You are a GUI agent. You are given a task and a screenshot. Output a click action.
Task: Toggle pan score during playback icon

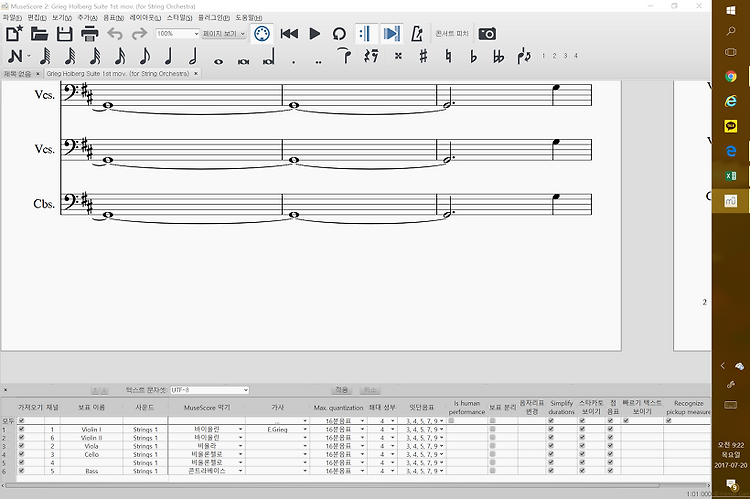pos(391,33)
